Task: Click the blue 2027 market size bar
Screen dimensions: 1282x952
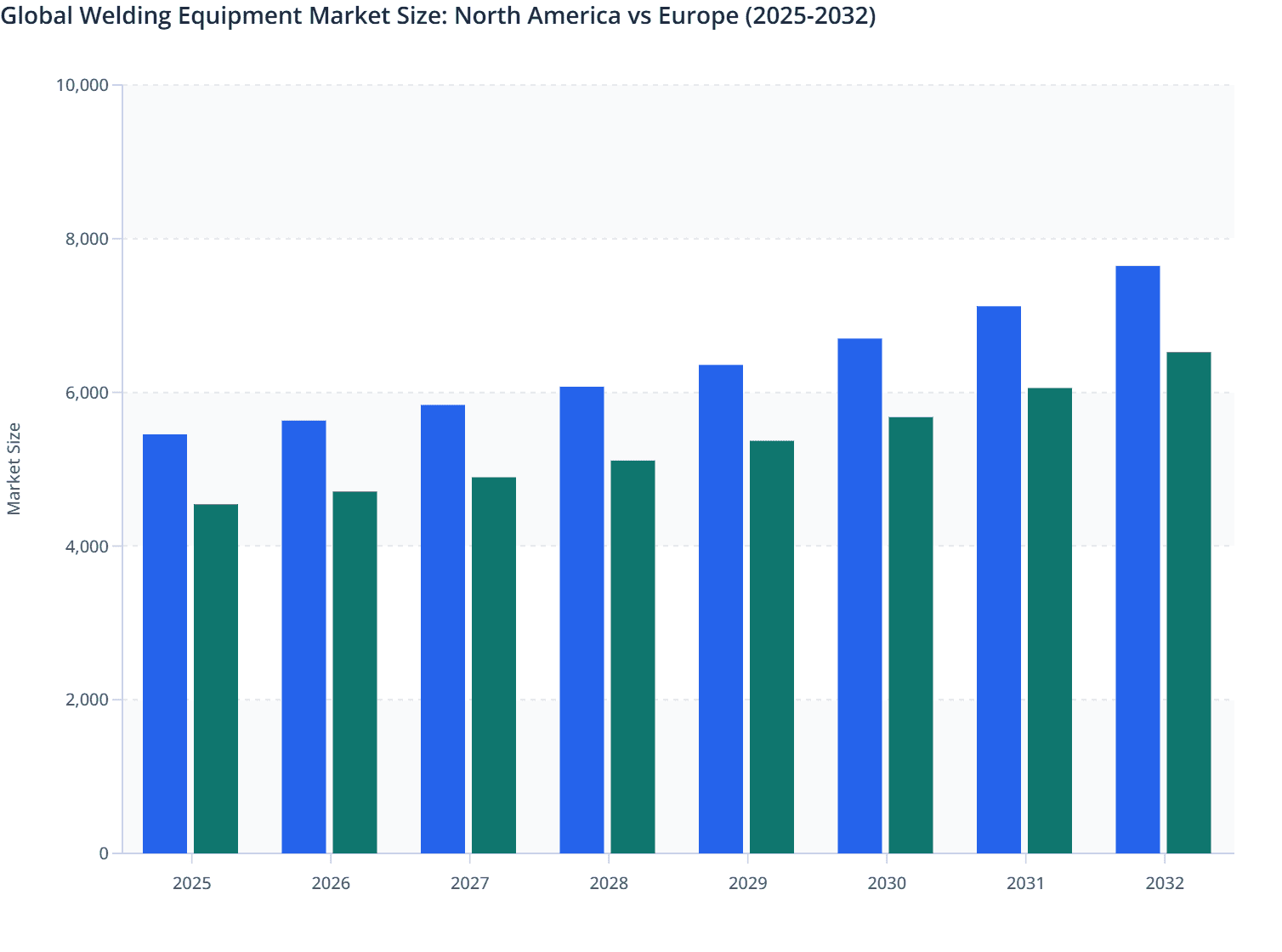Action: pyautogui.click(x=444, y=629)
